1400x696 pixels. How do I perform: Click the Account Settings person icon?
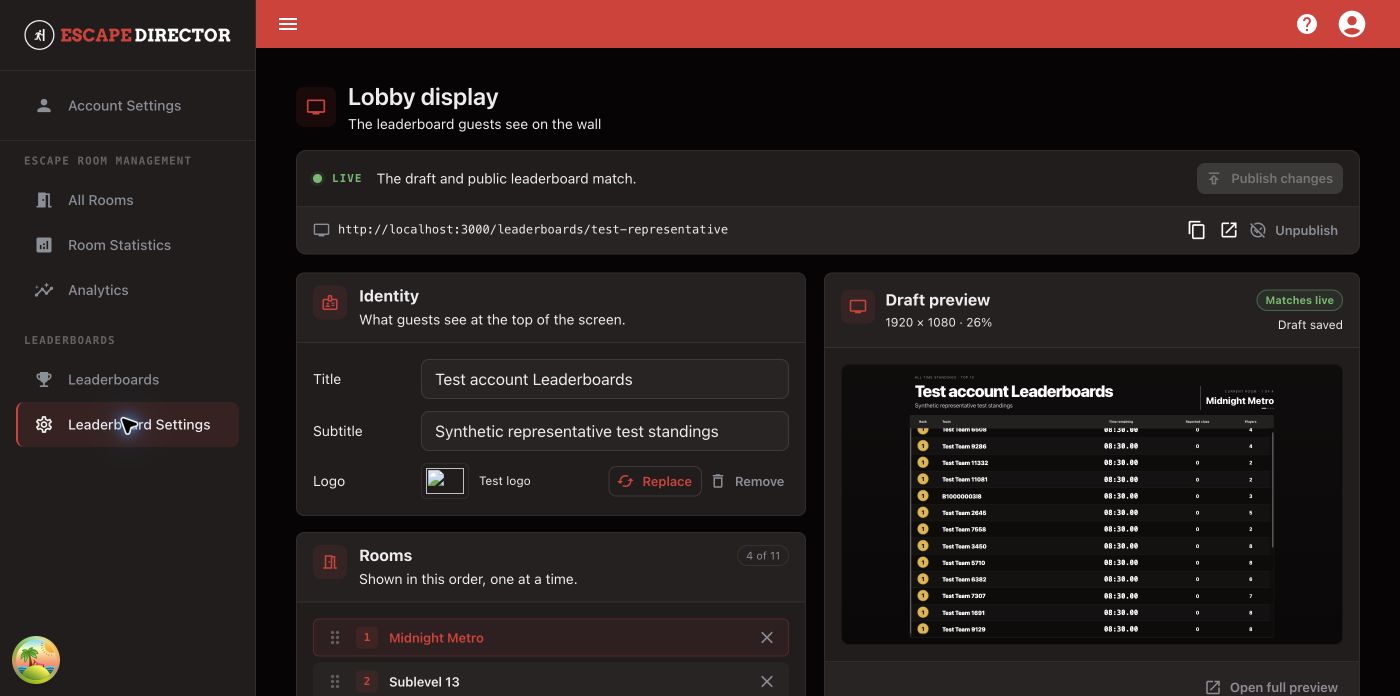(x=44, y=105)
